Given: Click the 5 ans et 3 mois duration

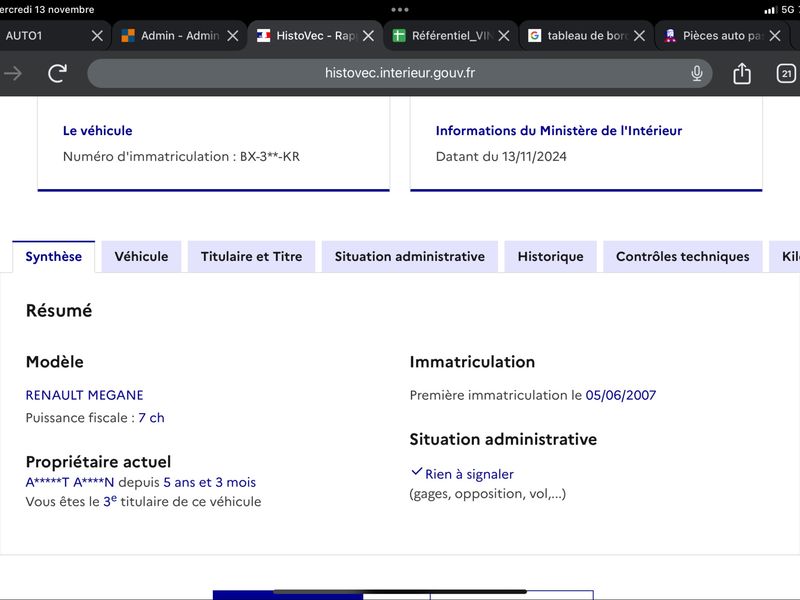Looking at the screenshot, I should click(210, 482).
